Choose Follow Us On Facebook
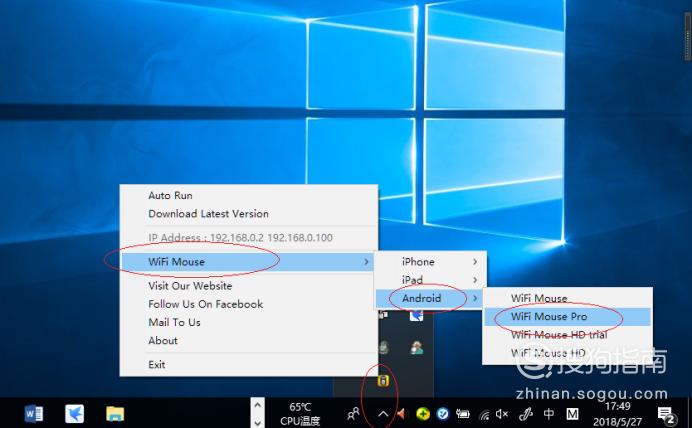This screenshot has width=692, height=428. tap(249, 304)
